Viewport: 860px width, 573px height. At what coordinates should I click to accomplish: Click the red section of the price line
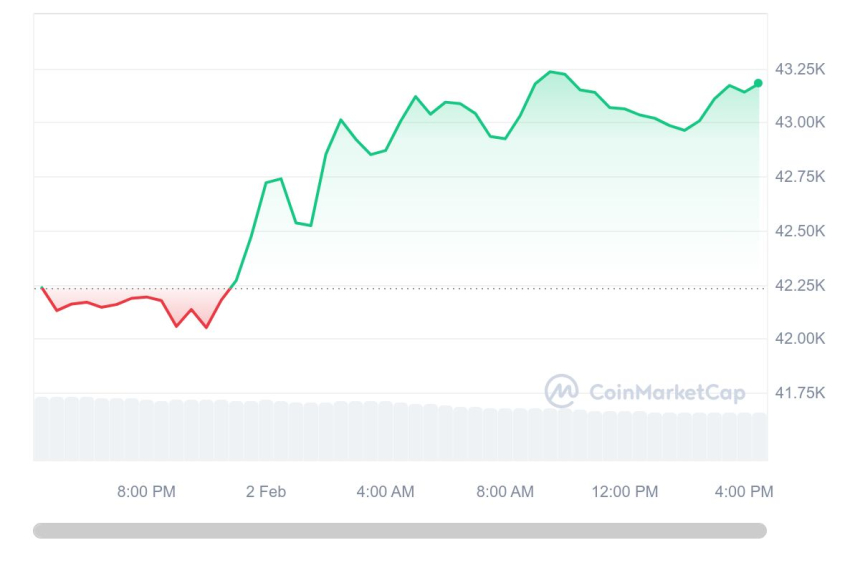(132, 299)
